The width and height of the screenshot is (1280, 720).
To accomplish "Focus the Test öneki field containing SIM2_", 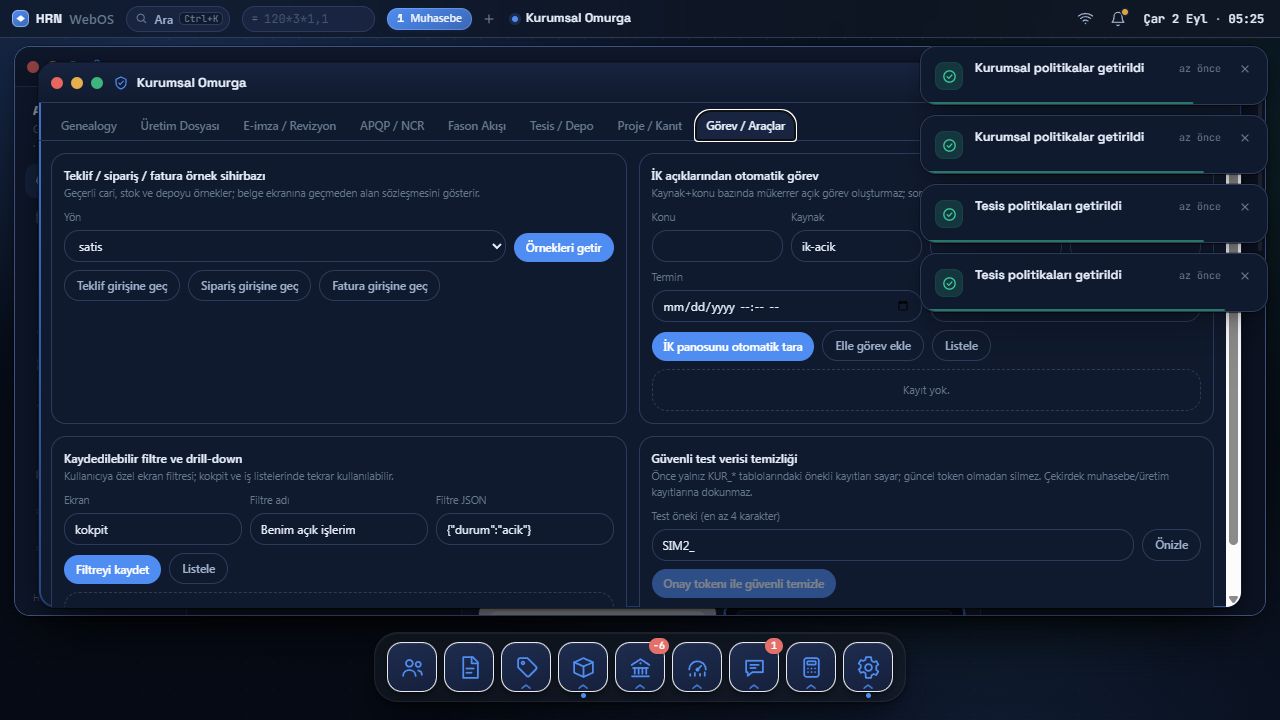I will [x=892, y=545].
